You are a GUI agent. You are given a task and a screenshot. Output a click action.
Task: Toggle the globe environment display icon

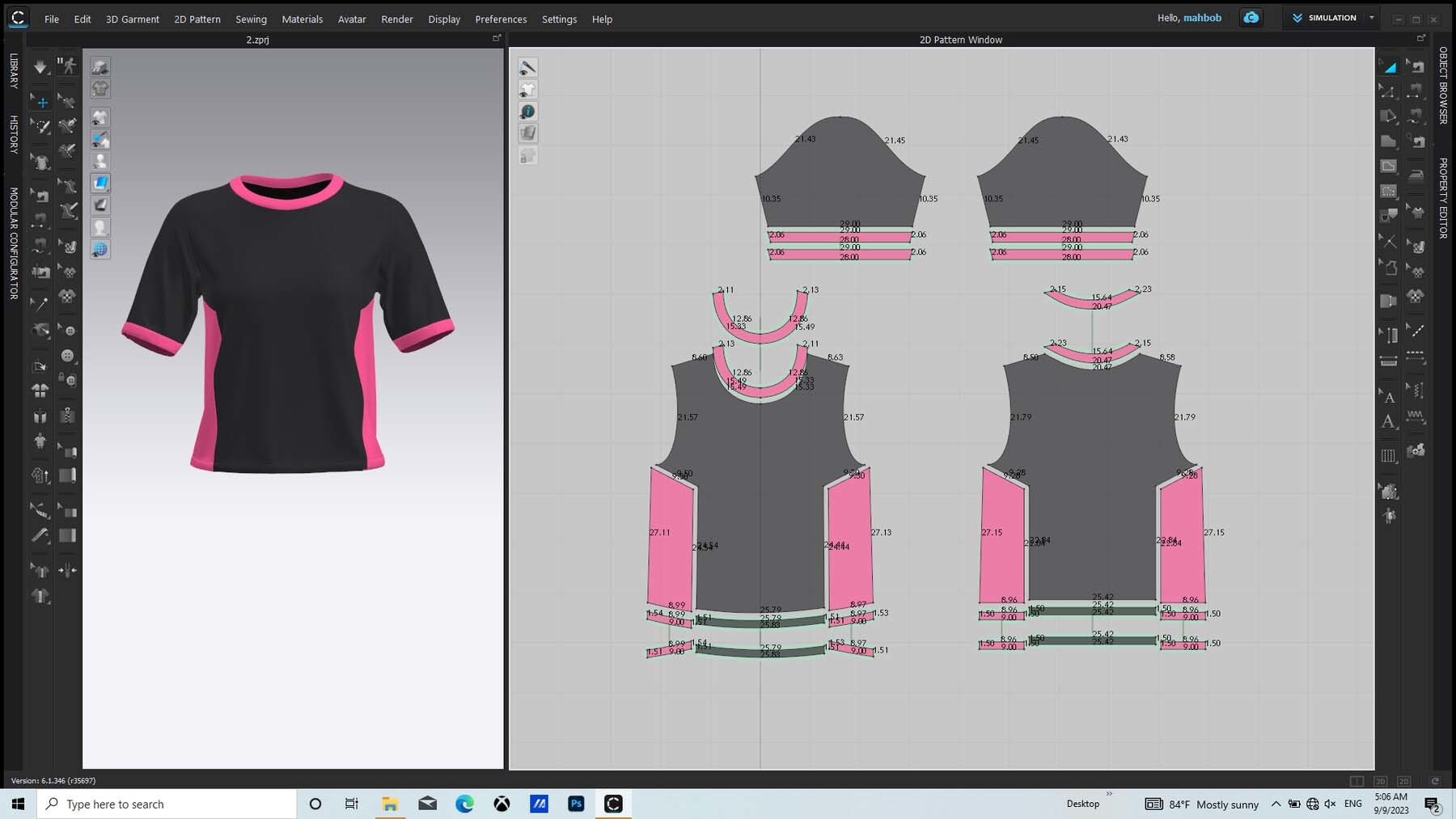(100, 250)
